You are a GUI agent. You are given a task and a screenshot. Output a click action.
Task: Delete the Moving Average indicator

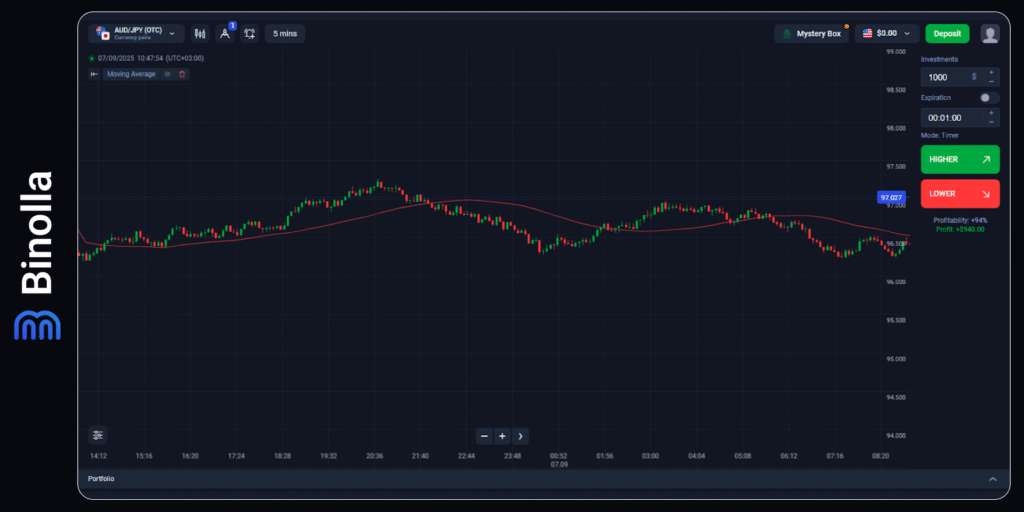click(x=182, y=74)
